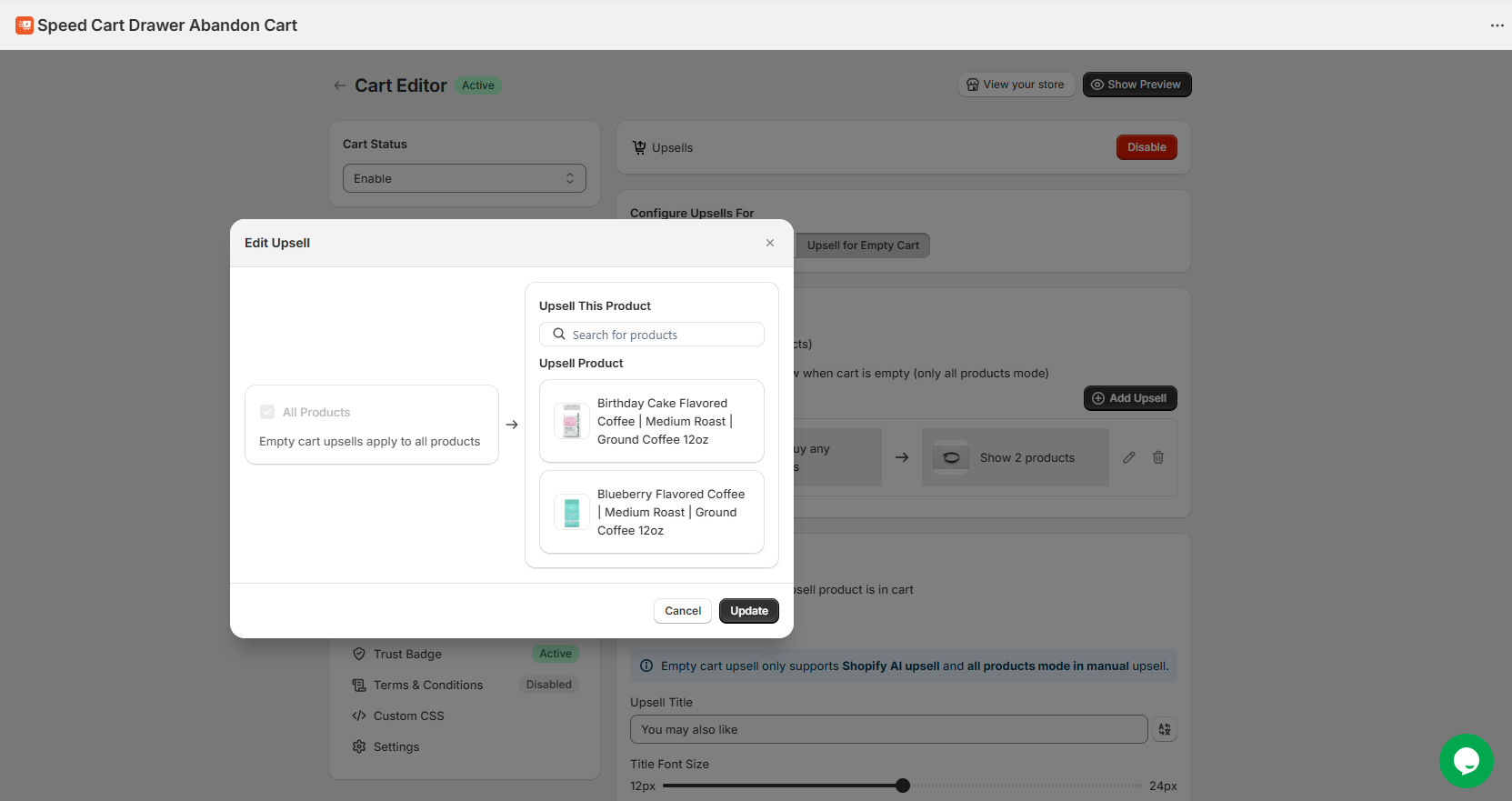The image size is (1512, 801).
Task: Open the Cart Status dropdown
Action: pos(464,178)
